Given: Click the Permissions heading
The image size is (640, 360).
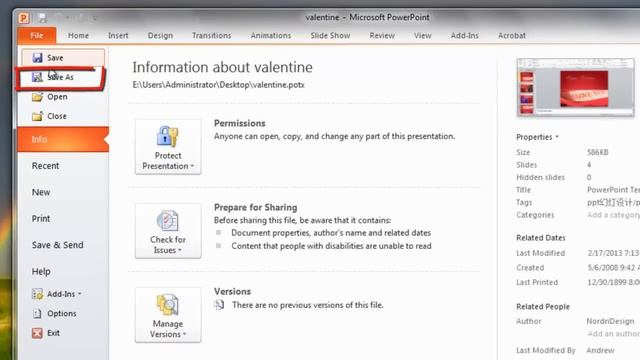Looking at the screenshot, I should 240,123.
